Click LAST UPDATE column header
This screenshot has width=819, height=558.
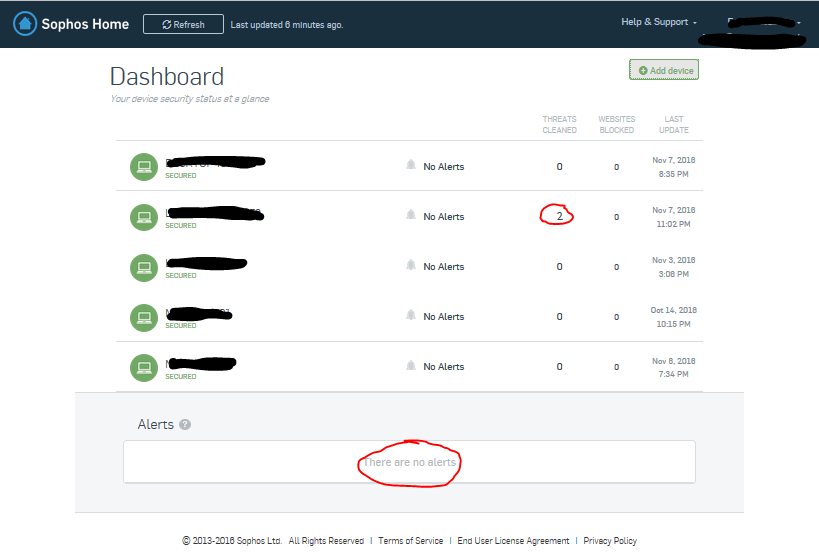(x=674, y=124)
